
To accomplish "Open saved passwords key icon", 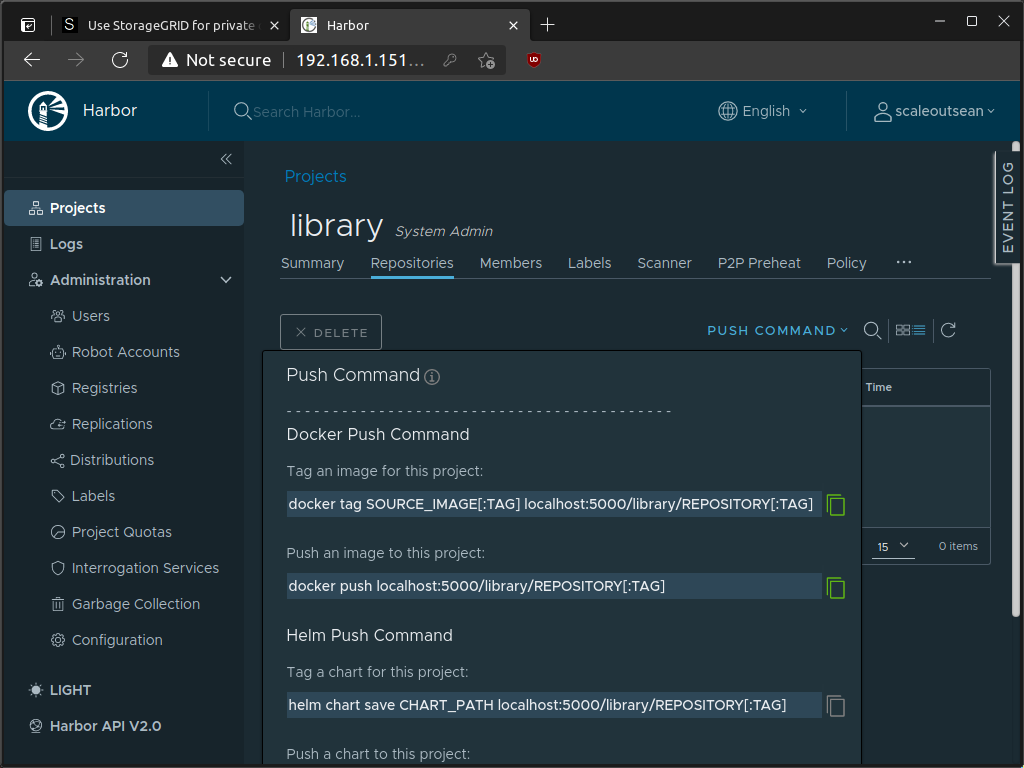I will tap(450, 60).
